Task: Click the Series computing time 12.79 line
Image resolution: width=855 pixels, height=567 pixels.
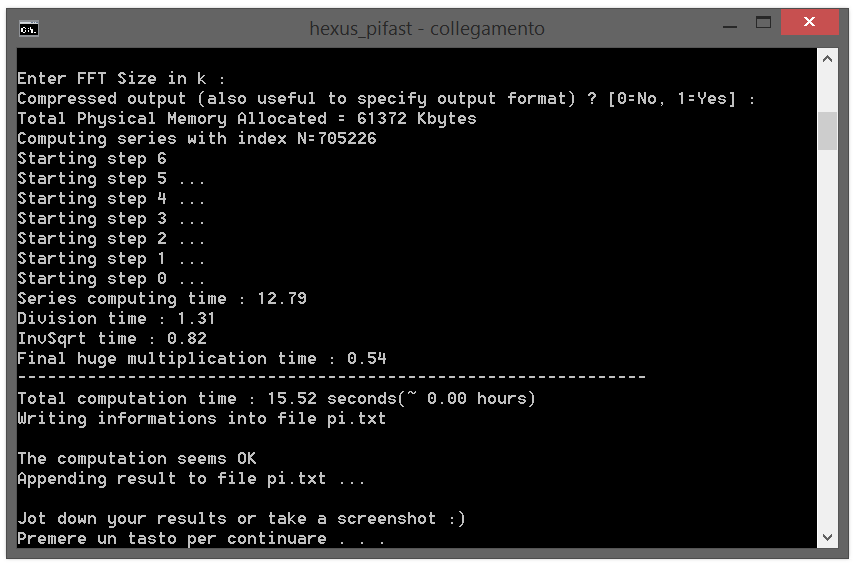Action: (162, 299)
